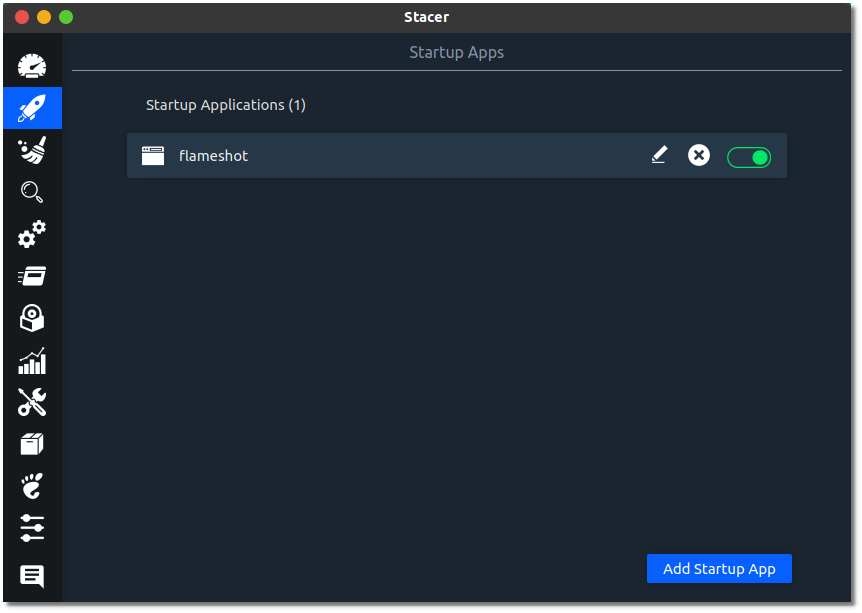Open Feedback via the message bubble icon
The height and width of the screenshot is (613, 862).
[31, 577]
